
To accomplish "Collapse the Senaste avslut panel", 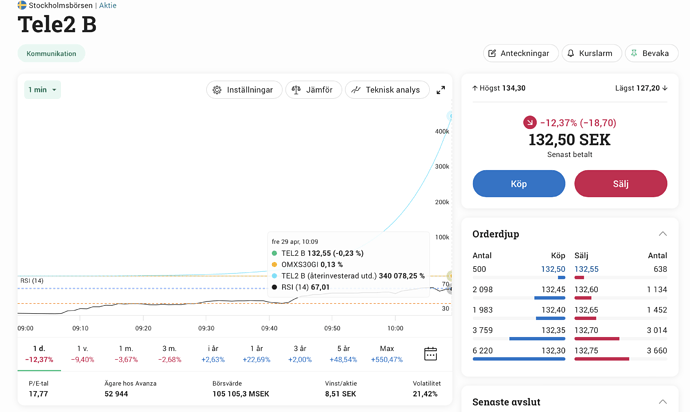I will 662,401.
